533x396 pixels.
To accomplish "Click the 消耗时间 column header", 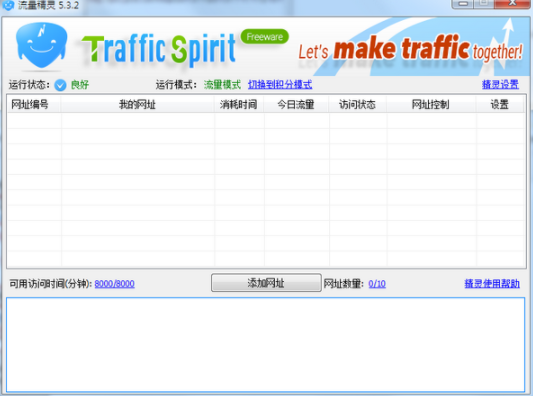I will pyautogui.click(x=239, y=104).
